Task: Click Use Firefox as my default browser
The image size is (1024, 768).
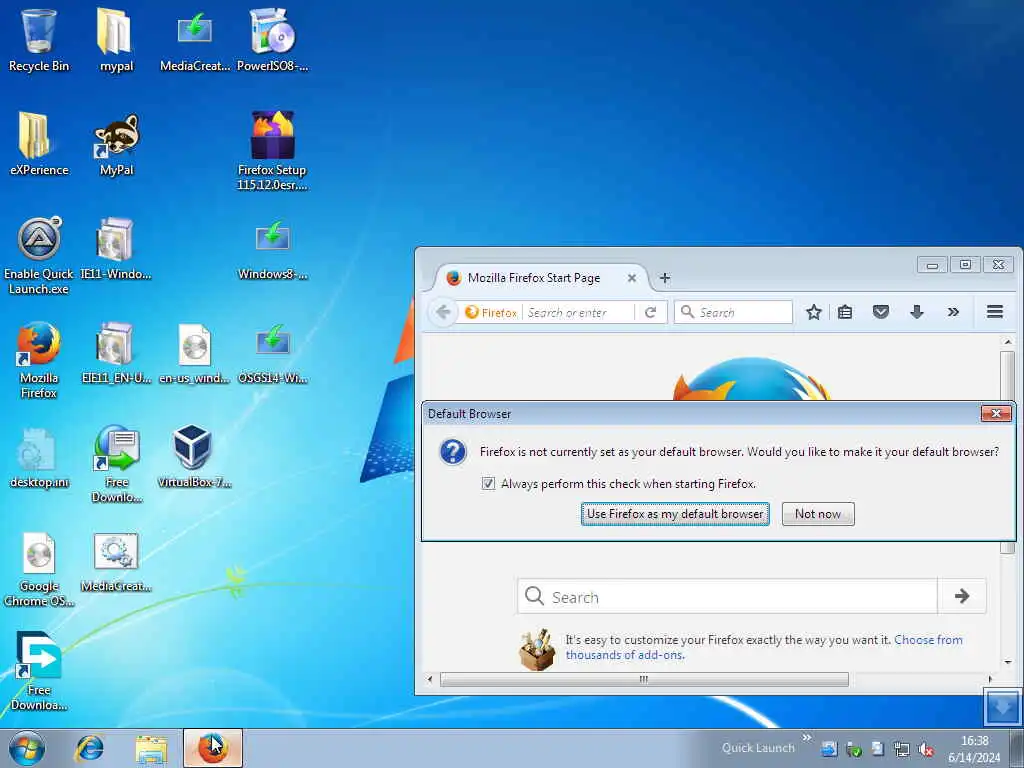Action: coord(675,514)
